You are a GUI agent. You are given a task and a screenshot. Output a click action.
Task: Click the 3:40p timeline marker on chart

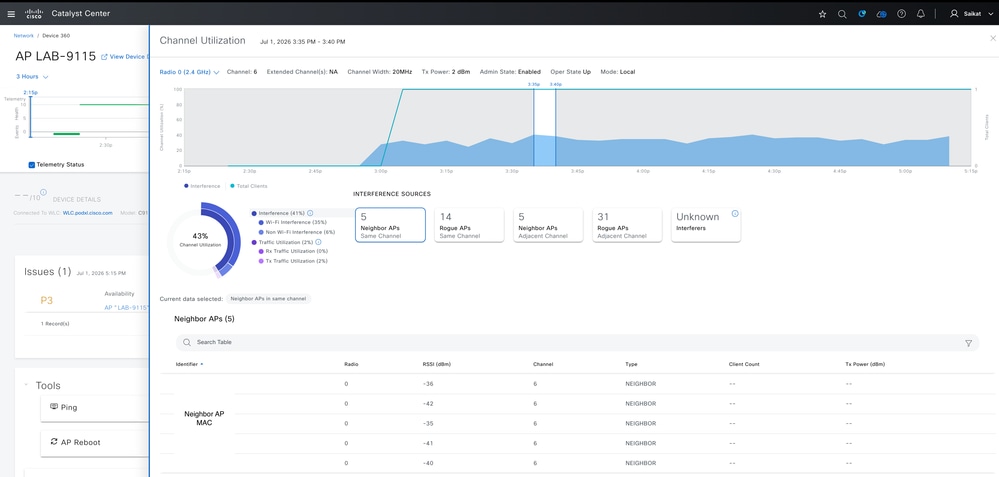click(x=556, y=84)
